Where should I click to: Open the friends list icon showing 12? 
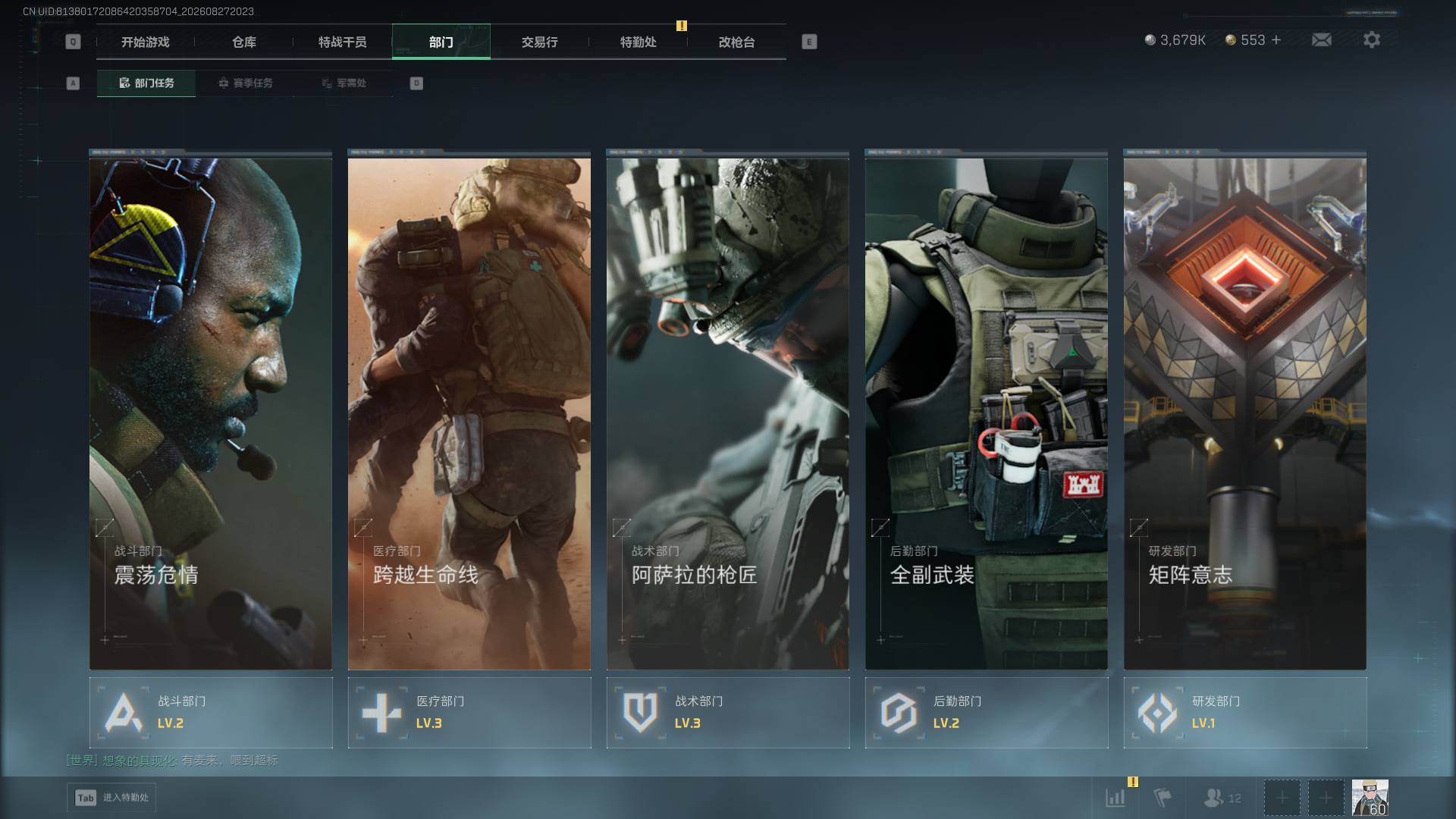(1222, 798)
